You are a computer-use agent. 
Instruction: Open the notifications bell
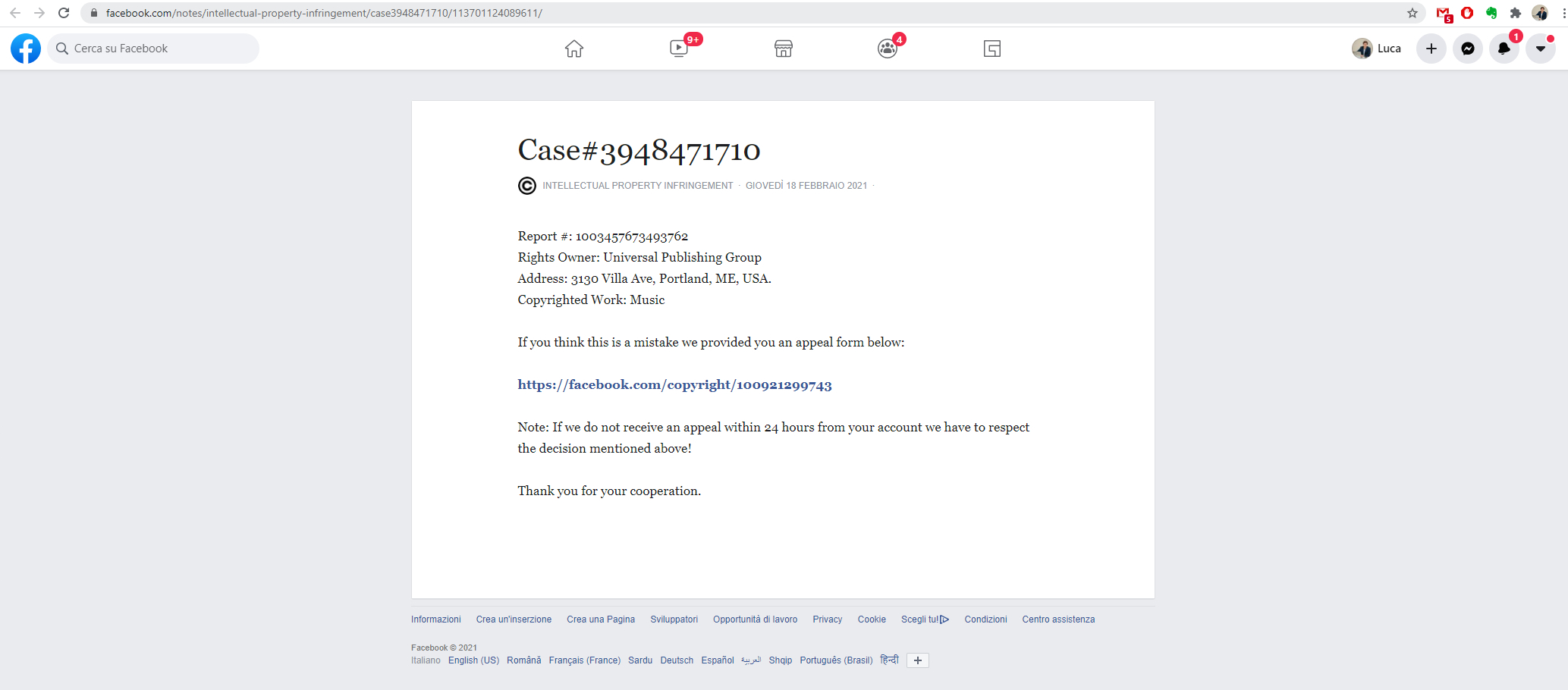point(1504,49)
